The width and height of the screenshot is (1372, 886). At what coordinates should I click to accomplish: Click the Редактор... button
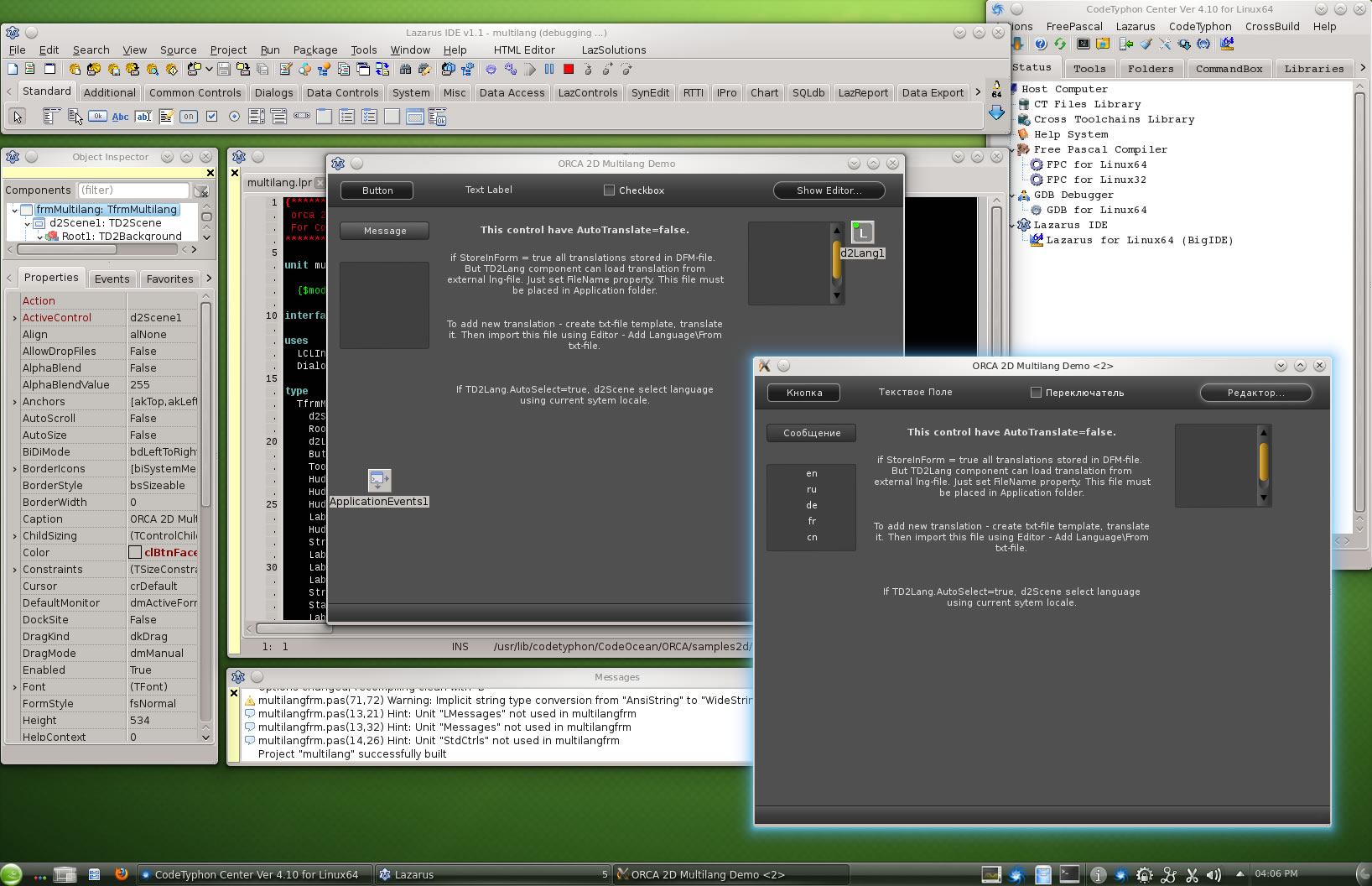[1255, 393]
